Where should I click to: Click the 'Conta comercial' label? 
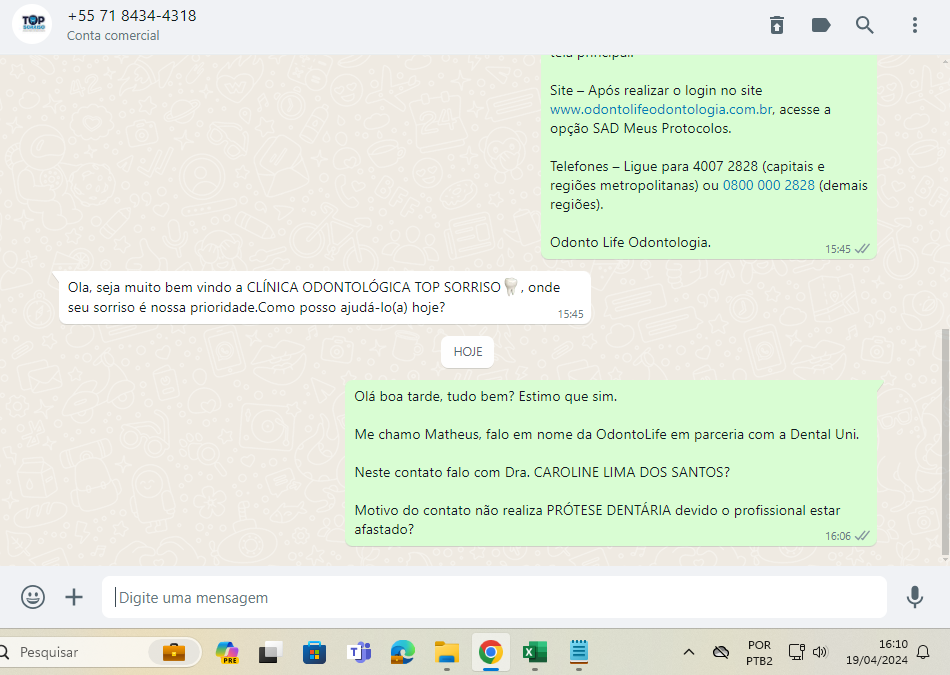(x=113, y=36)
